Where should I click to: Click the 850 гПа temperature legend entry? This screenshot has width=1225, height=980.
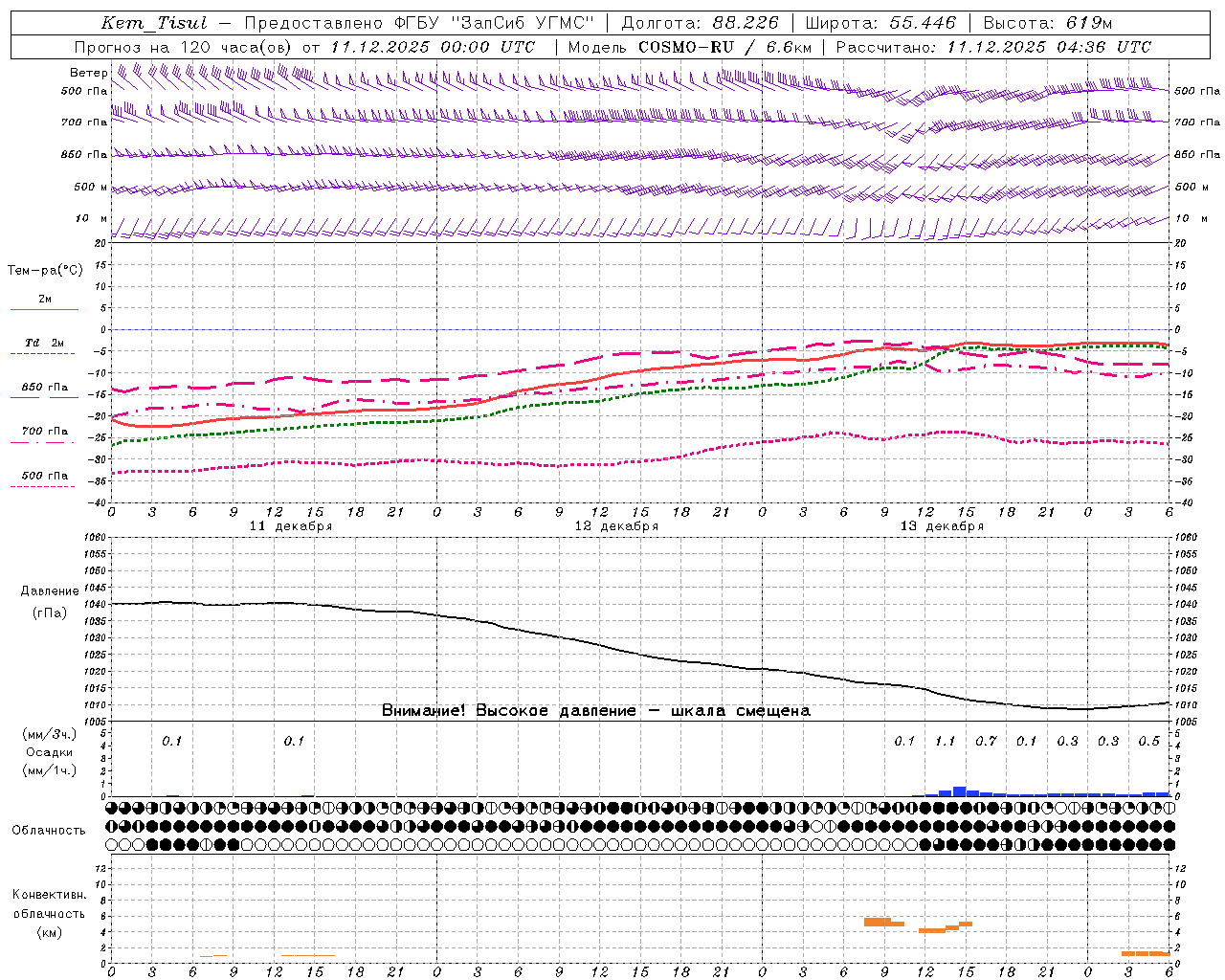pos(45,388)
